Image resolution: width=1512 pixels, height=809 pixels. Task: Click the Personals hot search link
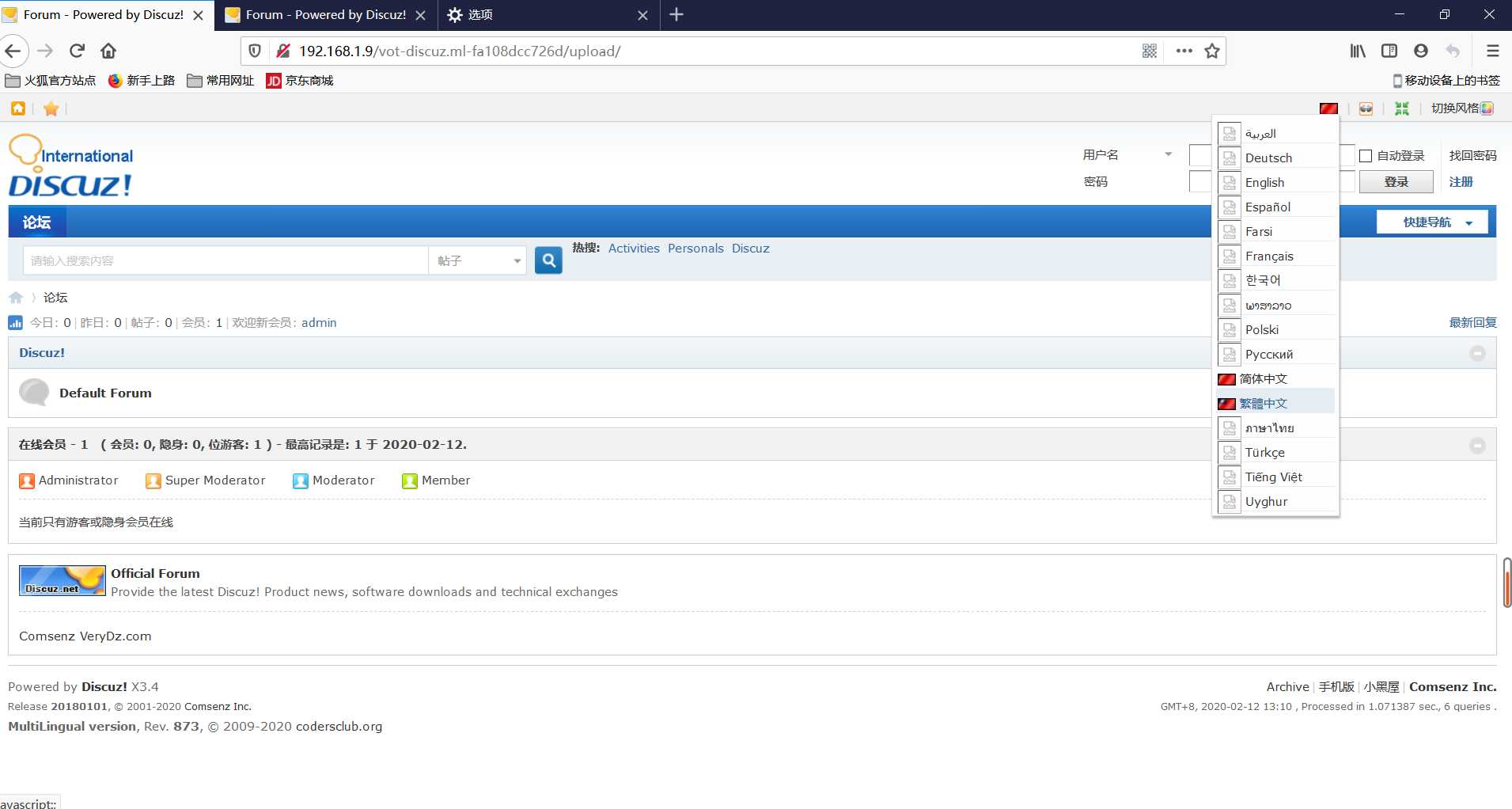pos(695,249)
